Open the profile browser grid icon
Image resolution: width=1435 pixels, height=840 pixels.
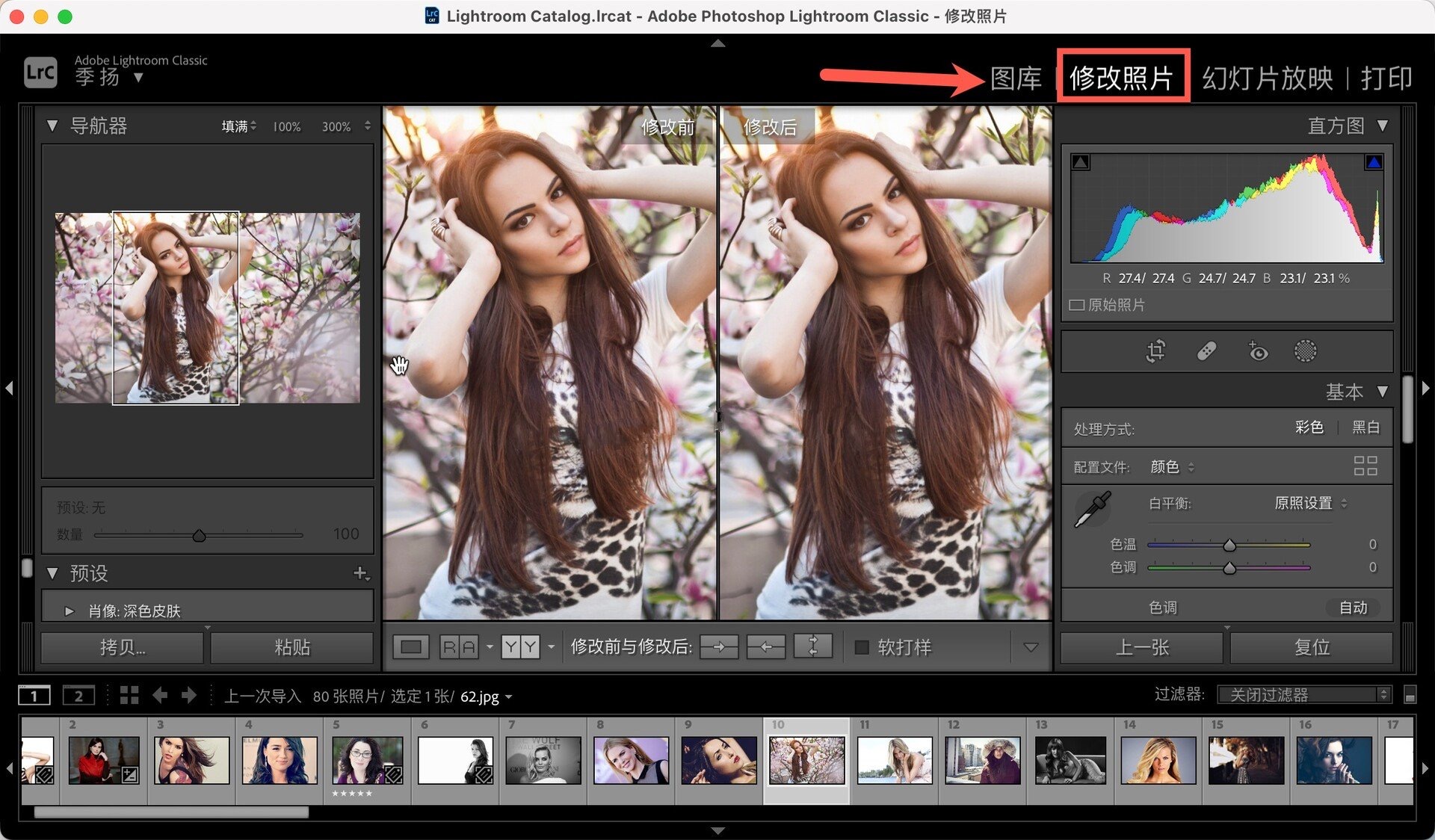1365,466
